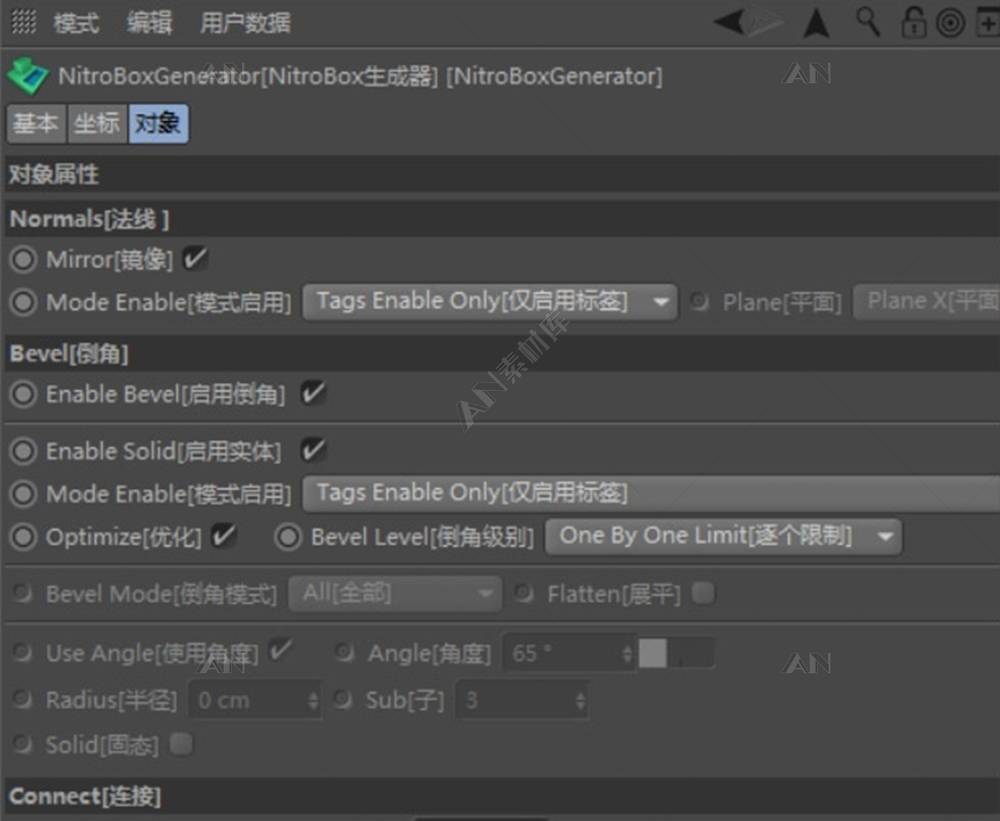Go forward with the right arrow icon
1000x821 pixels.
[x=766, y=22]
